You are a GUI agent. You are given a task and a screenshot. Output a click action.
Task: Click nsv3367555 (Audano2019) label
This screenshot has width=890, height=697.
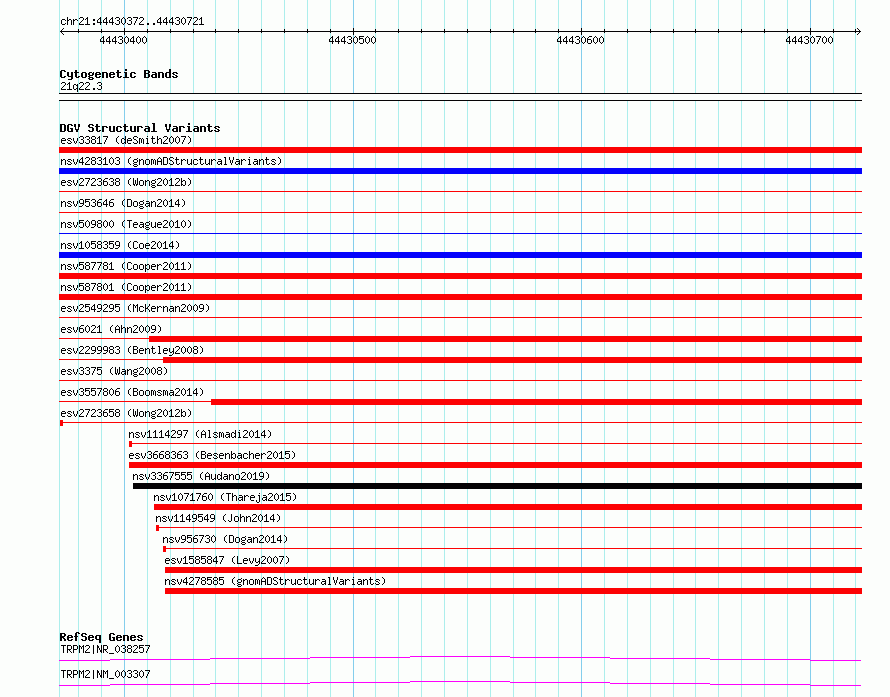point(201,476)
